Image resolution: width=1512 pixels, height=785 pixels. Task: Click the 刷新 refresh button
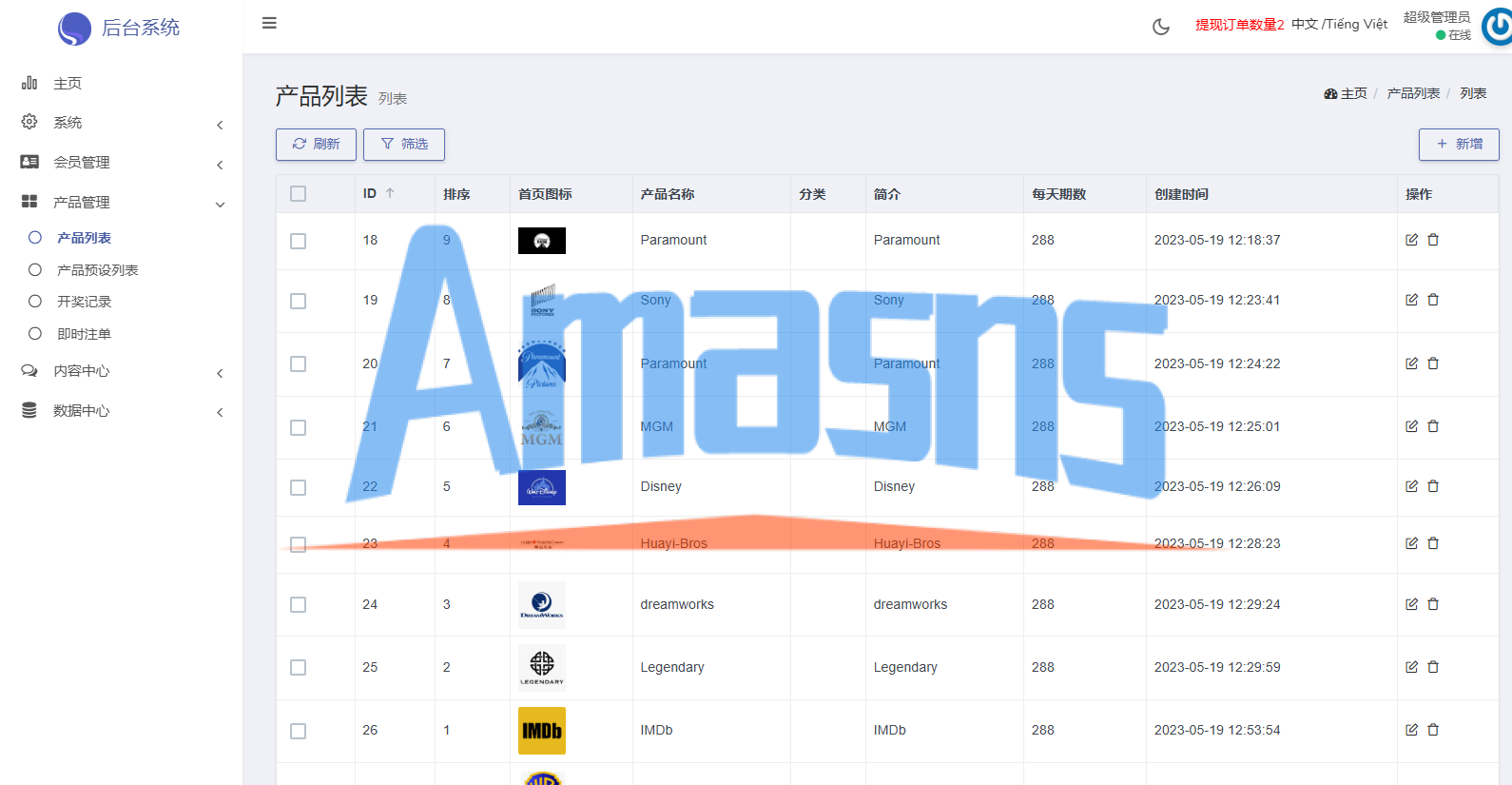pos(316,145)
